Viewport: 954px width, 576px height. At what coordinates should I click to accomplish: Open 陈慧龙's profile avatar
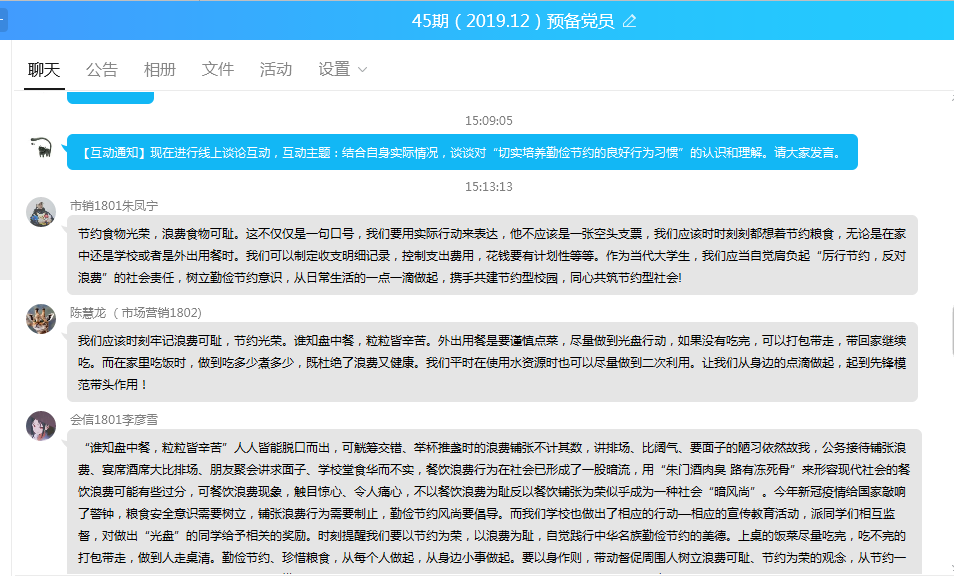pos(41,319)
